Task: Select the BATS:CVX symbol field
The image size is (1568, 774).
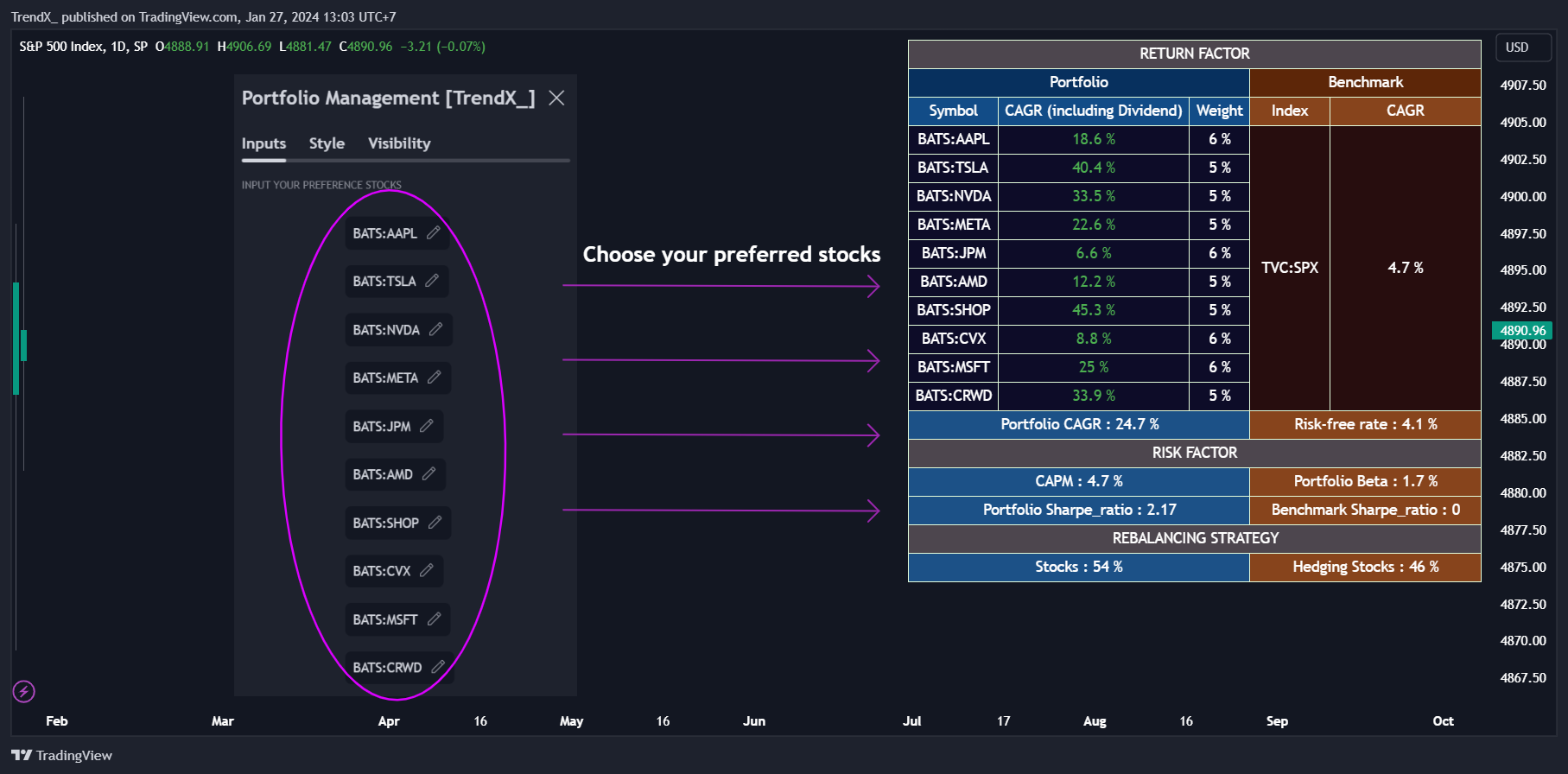Action: (x=394, y=571)
